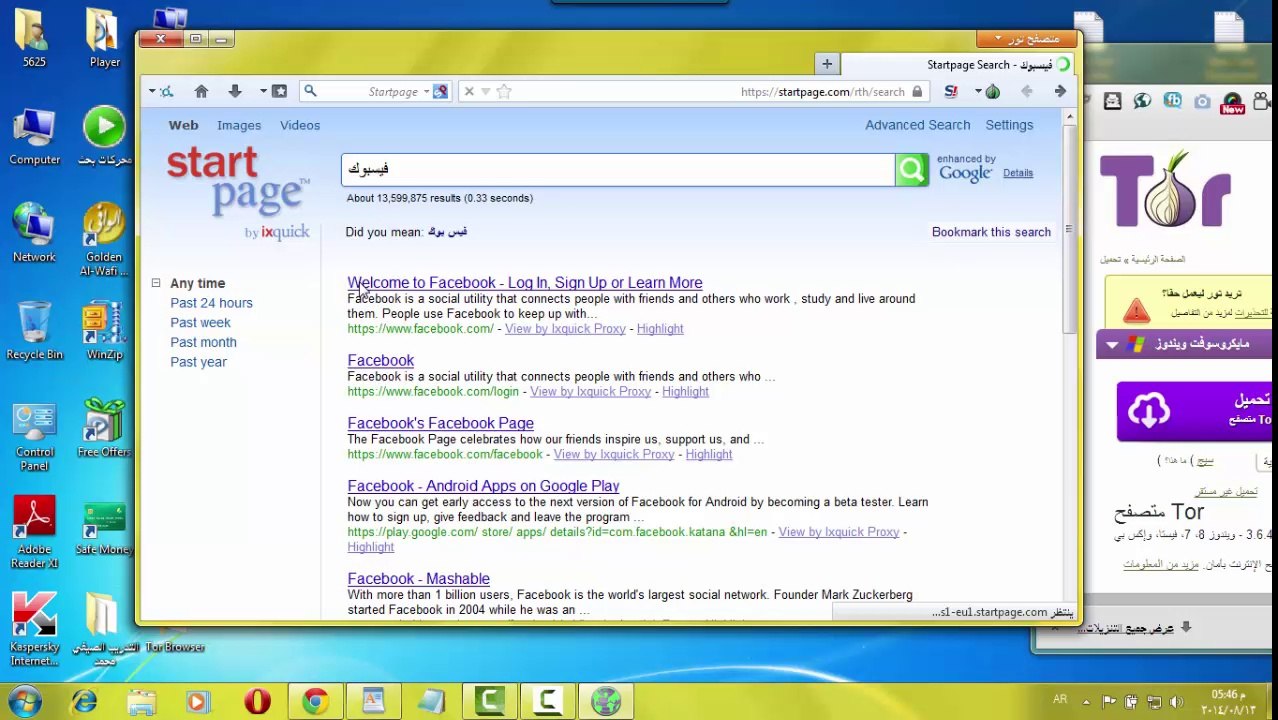
Task: Click the Chrome icon in the taskbar
Action: click(x=315, y=701)
